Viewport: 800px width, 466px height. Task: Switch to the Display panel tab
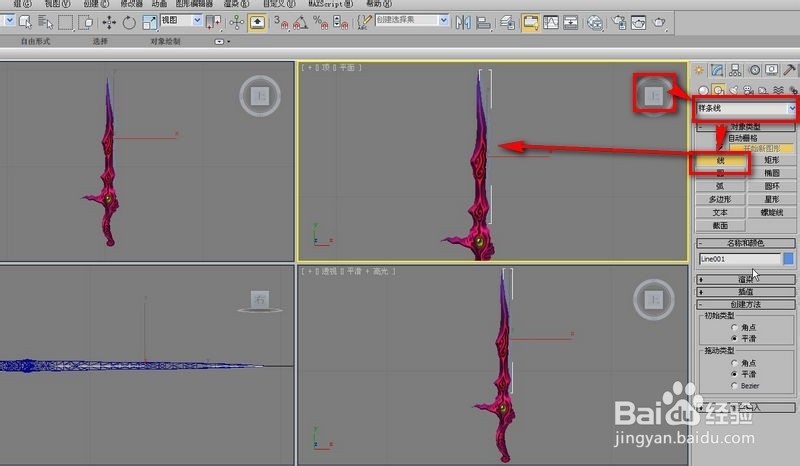[771, 70]
